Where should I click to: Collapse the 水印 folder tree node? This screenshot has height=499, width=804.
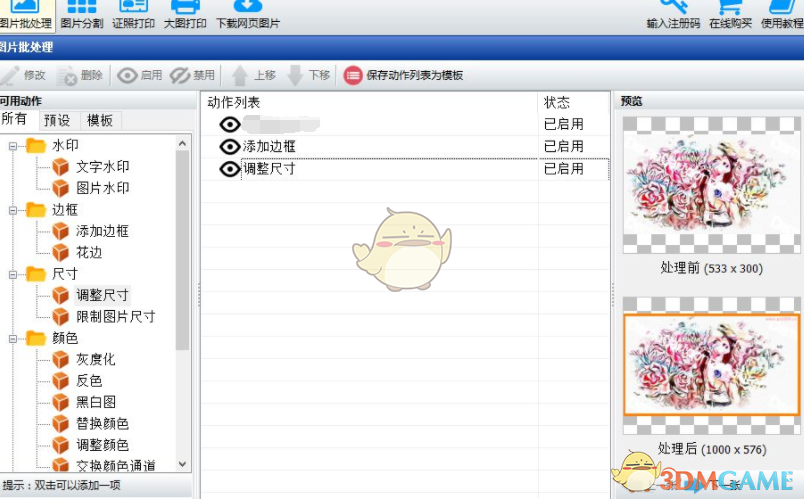tap(14, 146)
